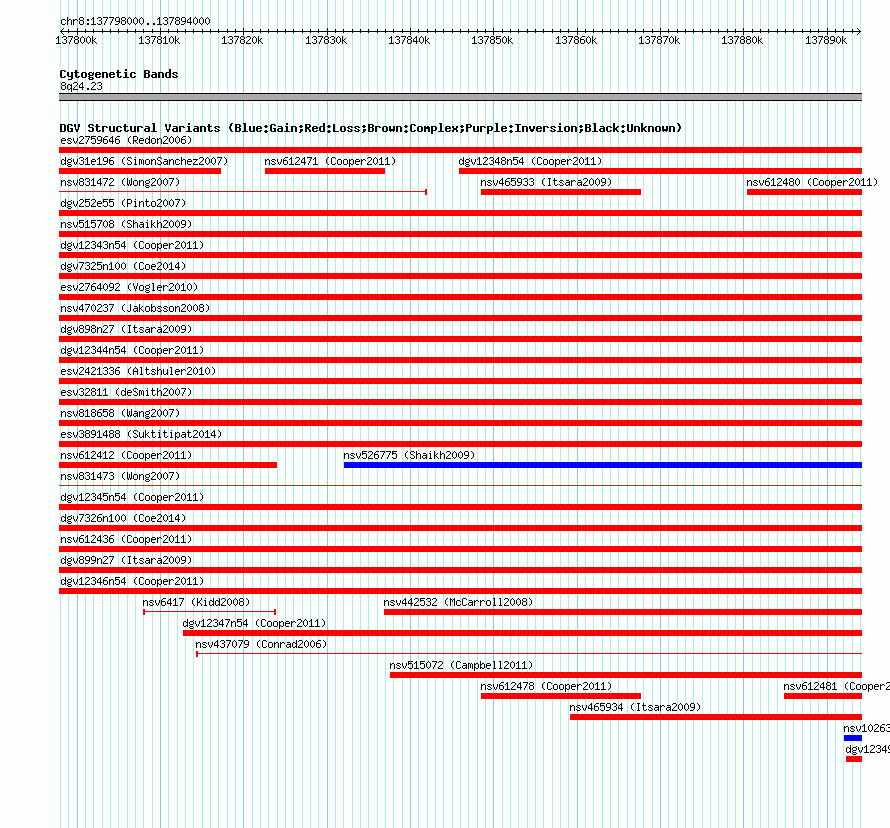Click ruler position 137880k
The image size is (890, 828).
[x=742, y=40]
